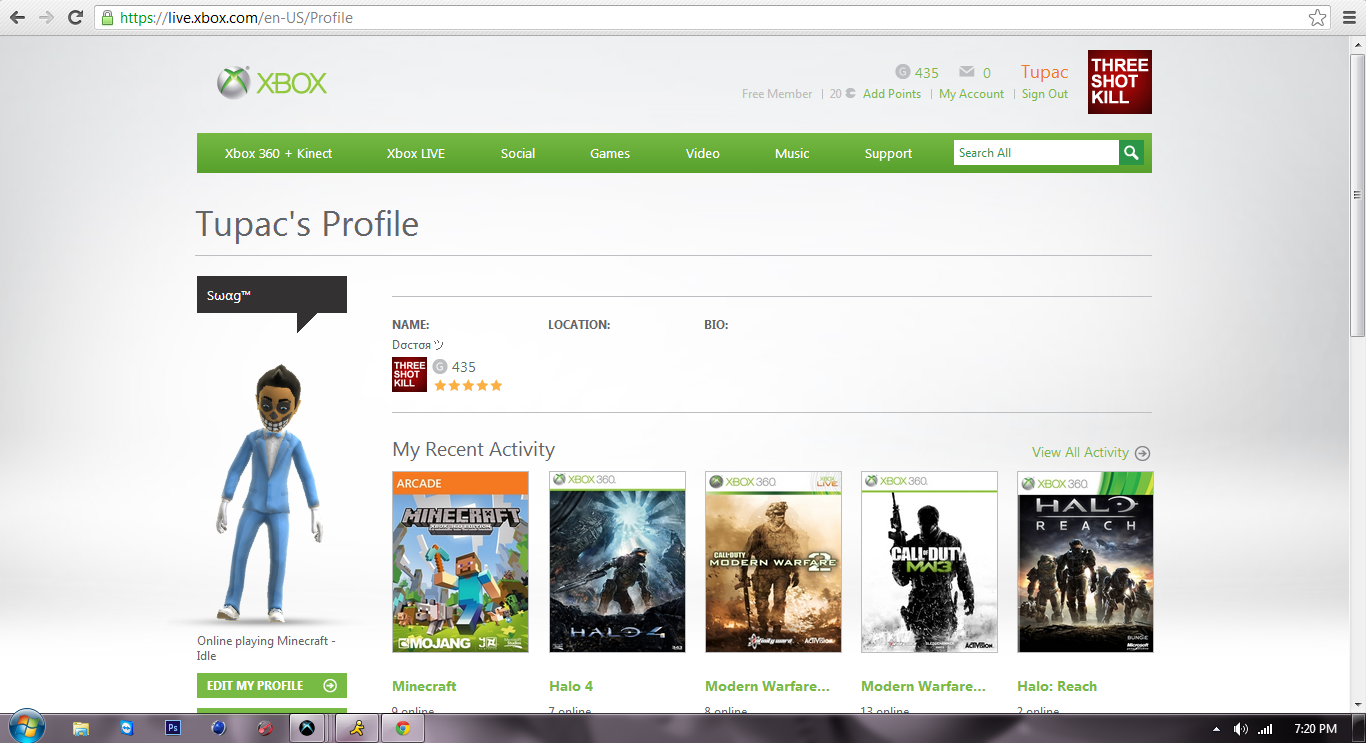The height and width of the screenshot is (743, 1366).
Task: Open the Halo Reach box art
Action: [1085, 562]
